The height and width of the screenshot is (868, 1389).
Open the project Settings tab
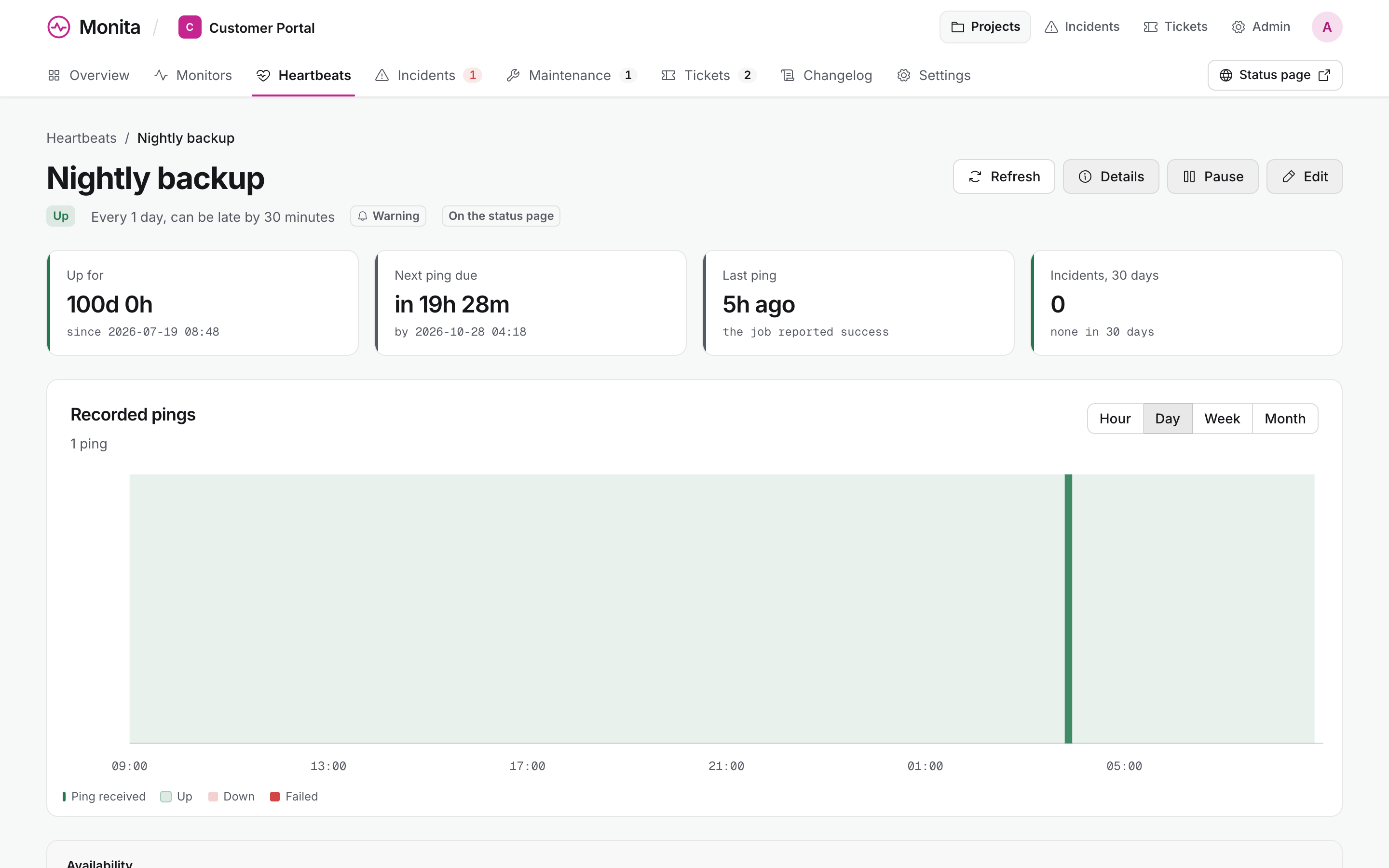(x=933, y=75)
